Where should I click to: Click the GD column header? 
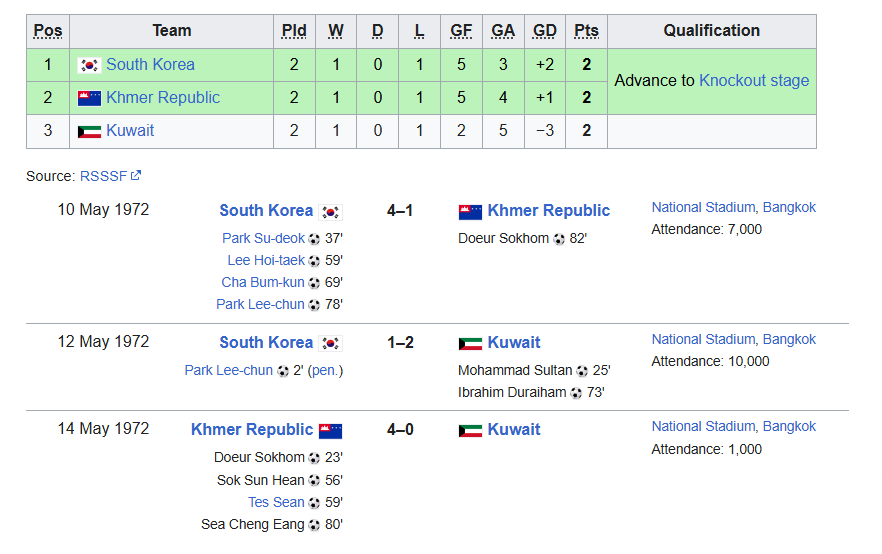545,31
